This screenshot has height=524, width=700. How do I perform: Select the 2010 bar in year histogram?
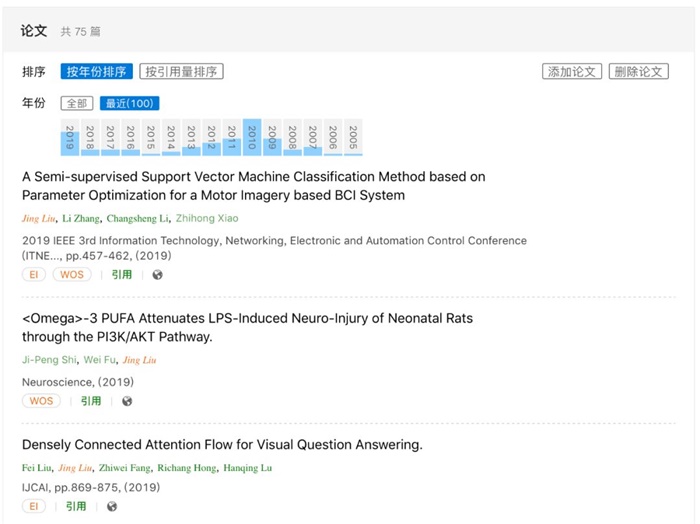[x=252, y=138]
